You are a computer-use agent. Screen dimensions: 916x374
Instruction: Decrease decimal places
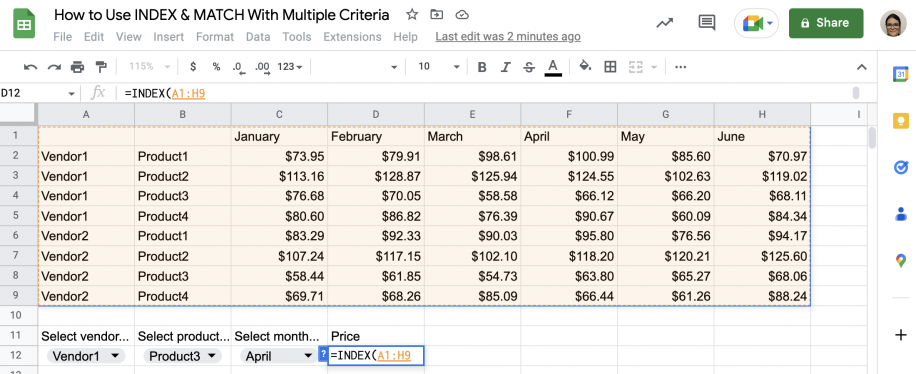click(x=238, y=67)
